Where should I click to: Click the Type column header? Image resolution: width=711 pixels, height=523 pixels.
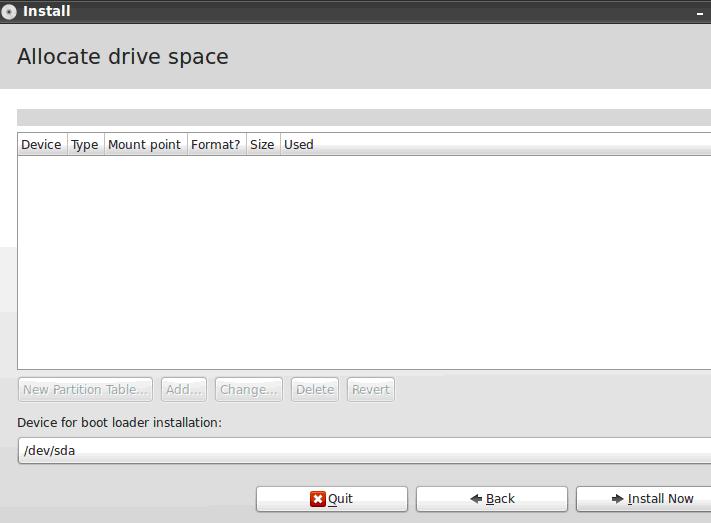85,144
